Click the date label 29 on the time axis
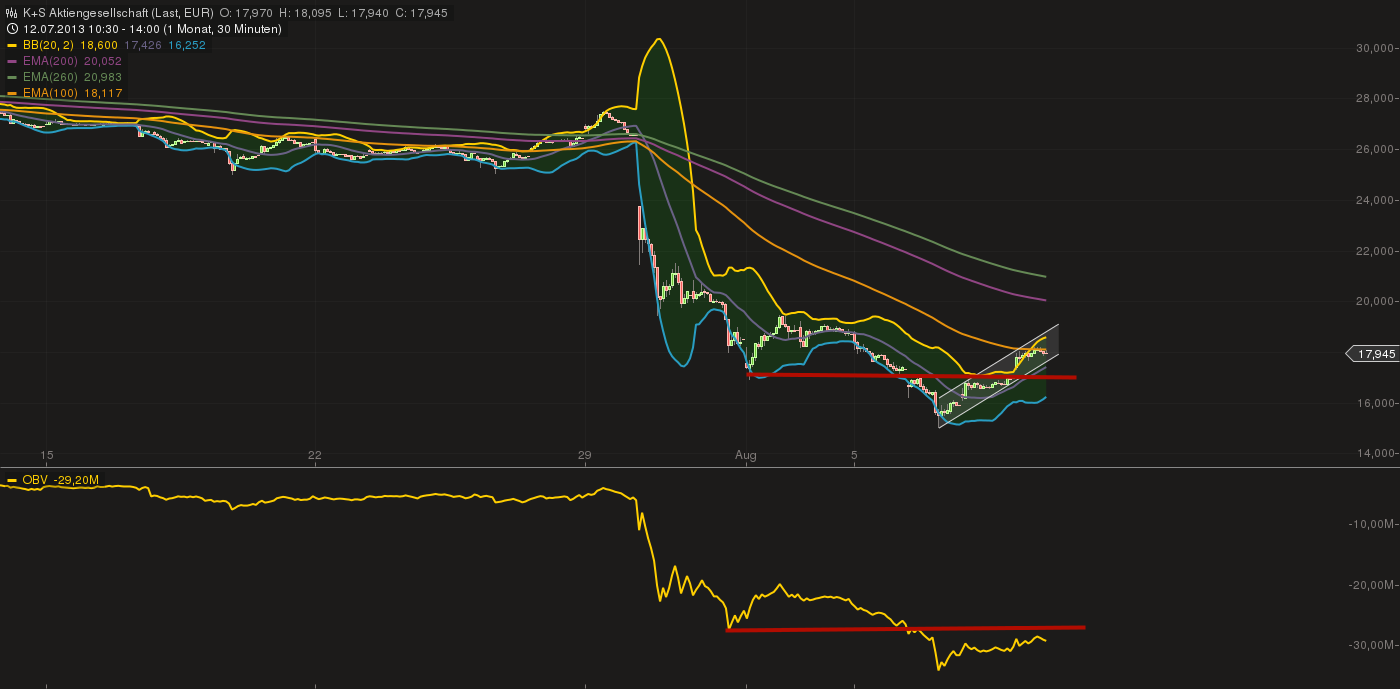Viewport: 1400px width, 689px height. pyautogui.click(x=585, y=455)
